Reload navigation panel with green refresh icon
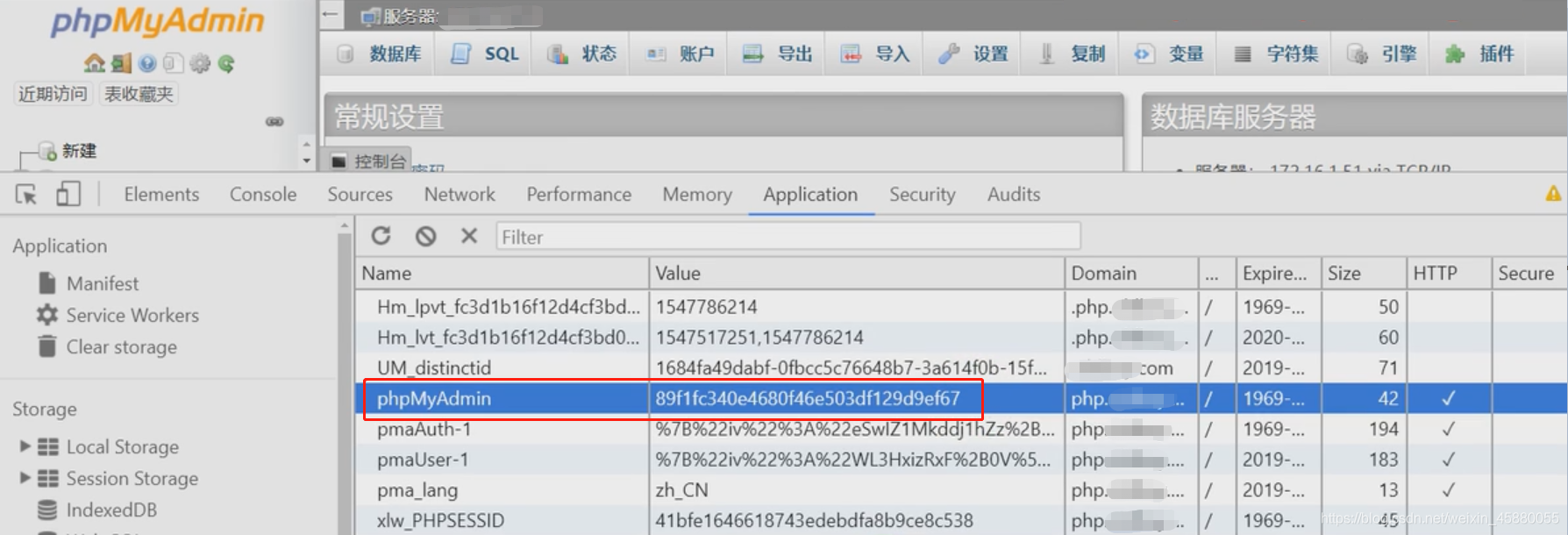 click(226, 63)
